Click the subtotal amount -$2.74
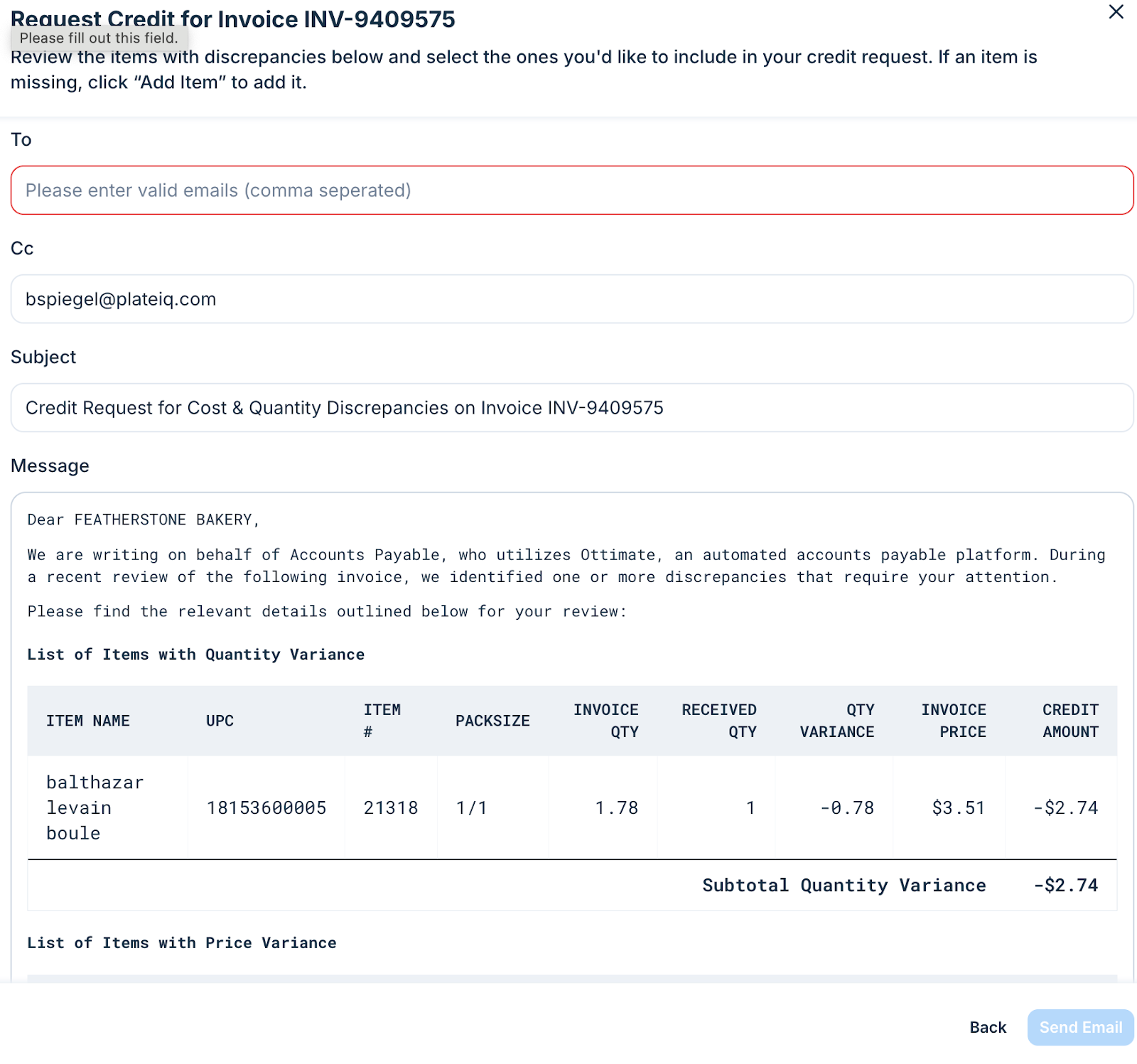Screen dimensions: 1137x1064 click(x=1066, y=886)
